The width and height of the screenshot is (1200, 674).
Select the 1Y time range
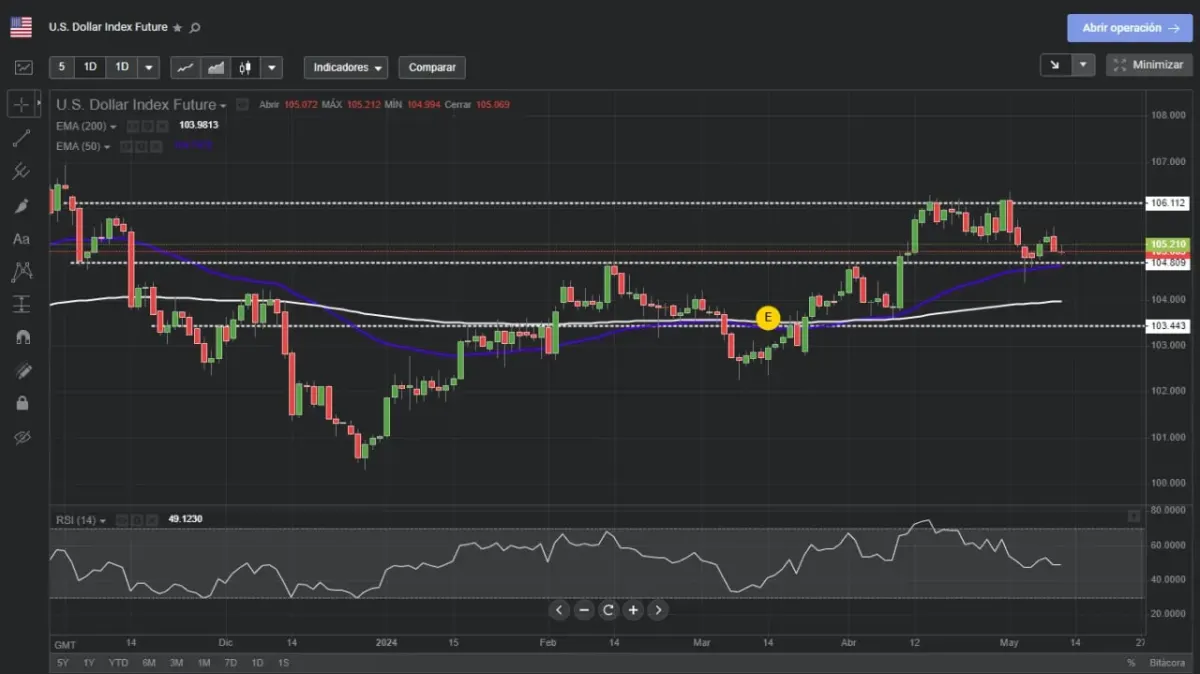click(x=89, y=663)
